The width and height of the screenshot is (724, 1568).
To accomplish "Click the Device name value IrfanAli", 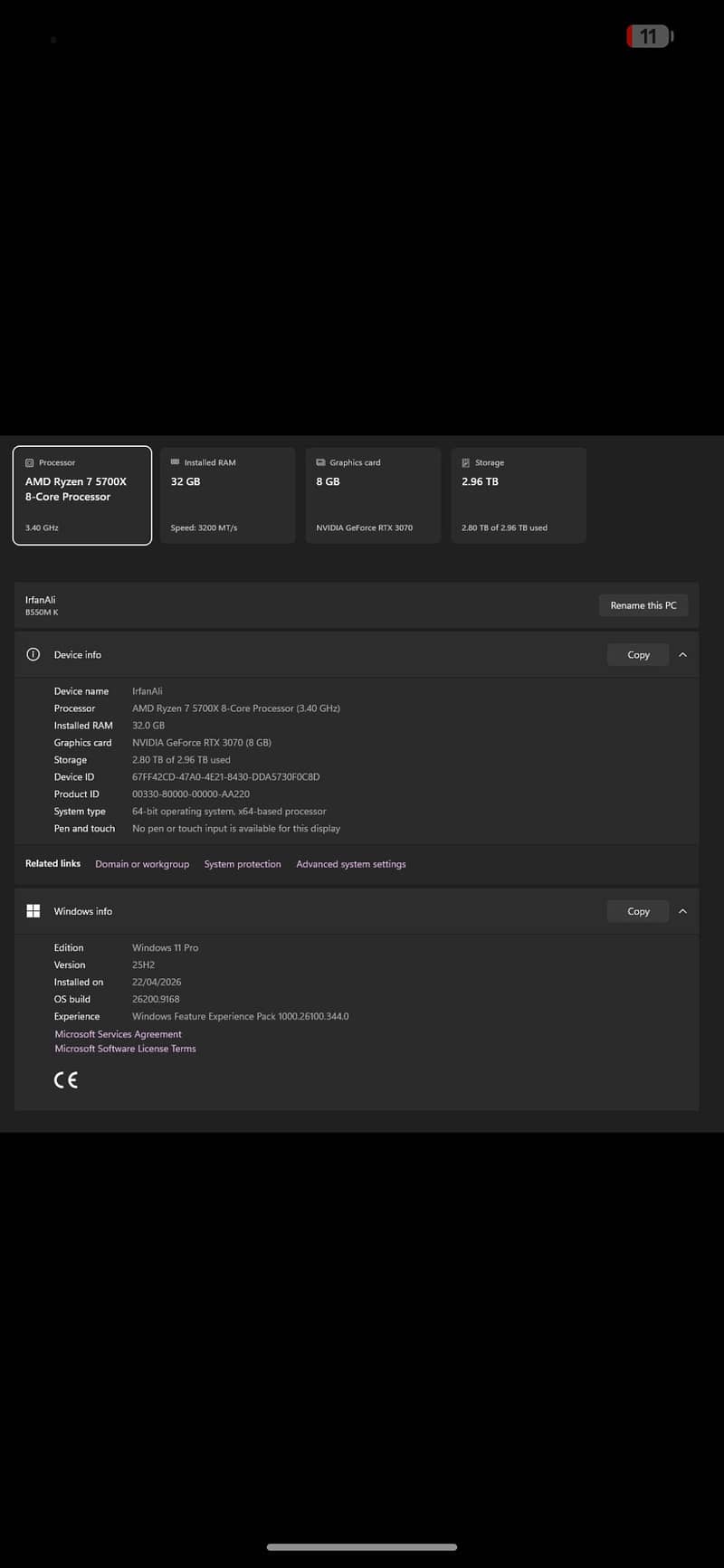I will (x=148, y=691).
